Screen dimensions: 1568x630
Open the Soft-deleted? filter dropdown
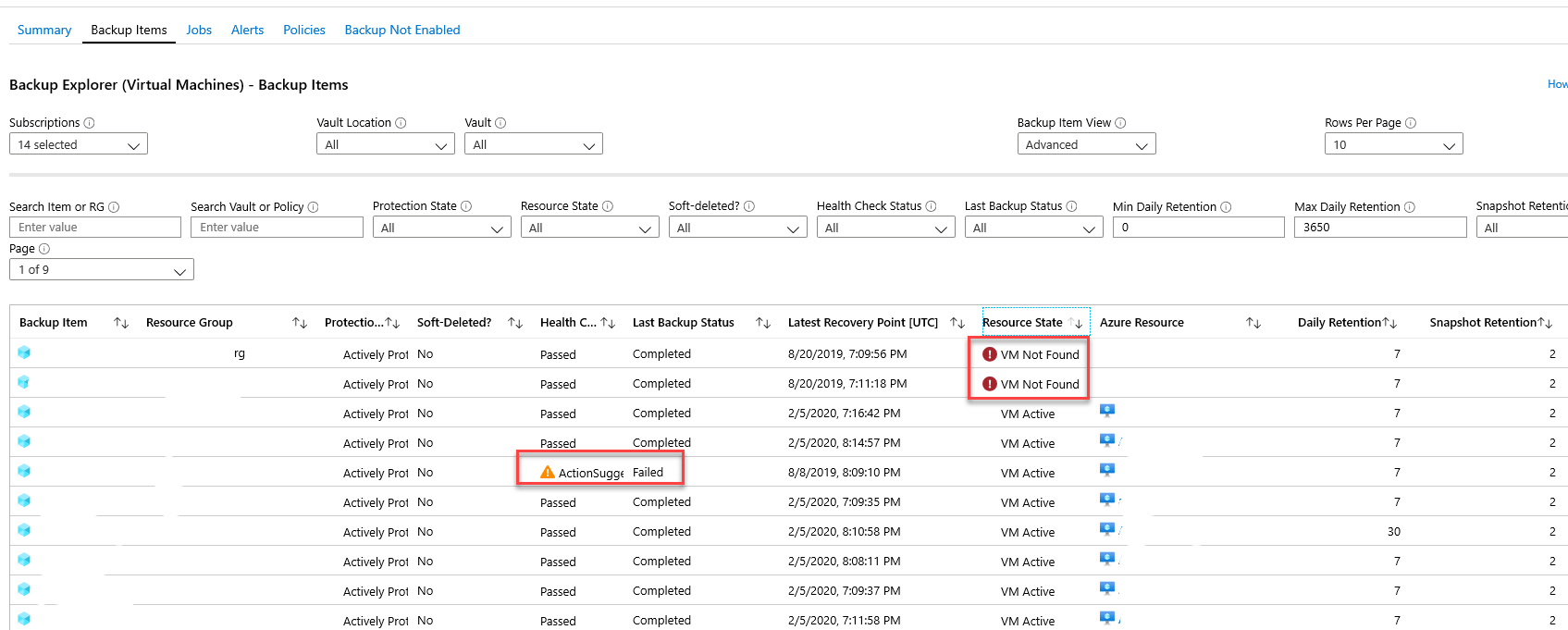pos(738,228)
